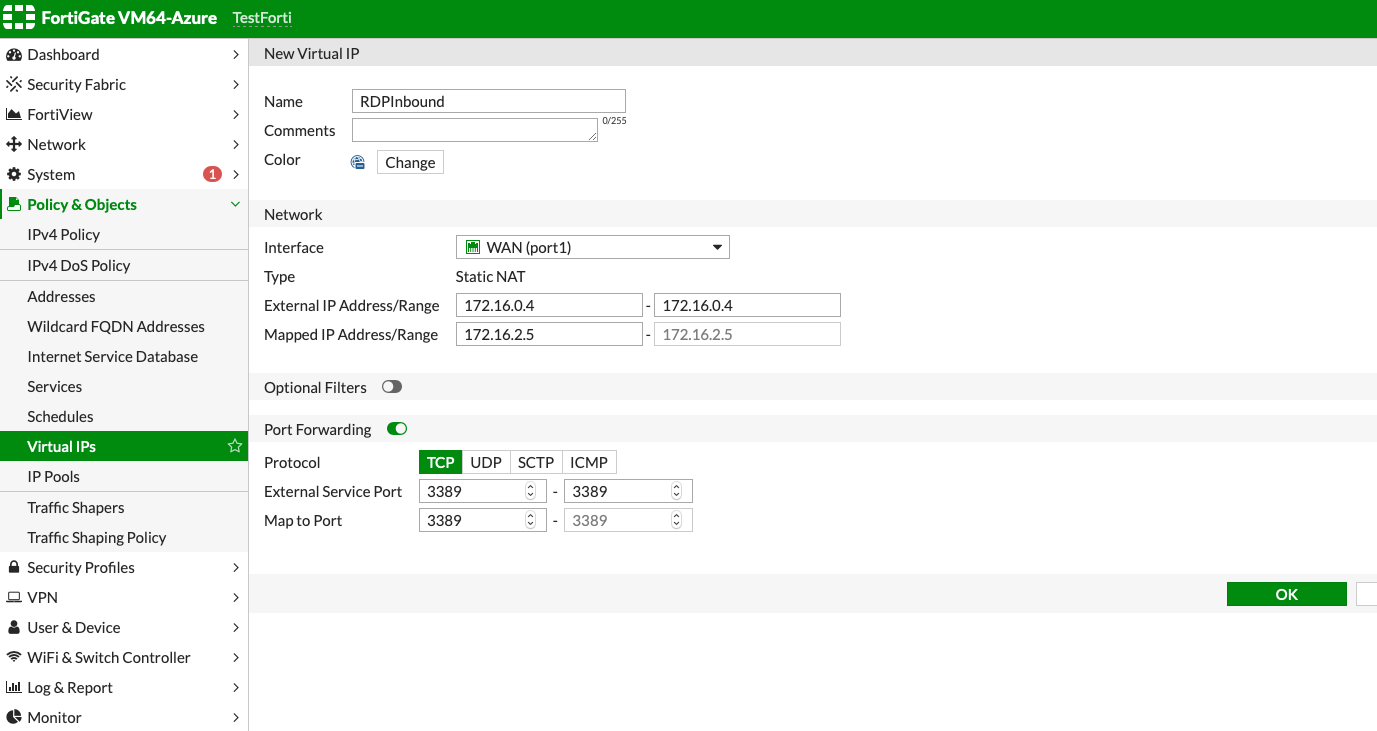Disable Port Forwarding
1377x731 pixels.
click(396, 428)
